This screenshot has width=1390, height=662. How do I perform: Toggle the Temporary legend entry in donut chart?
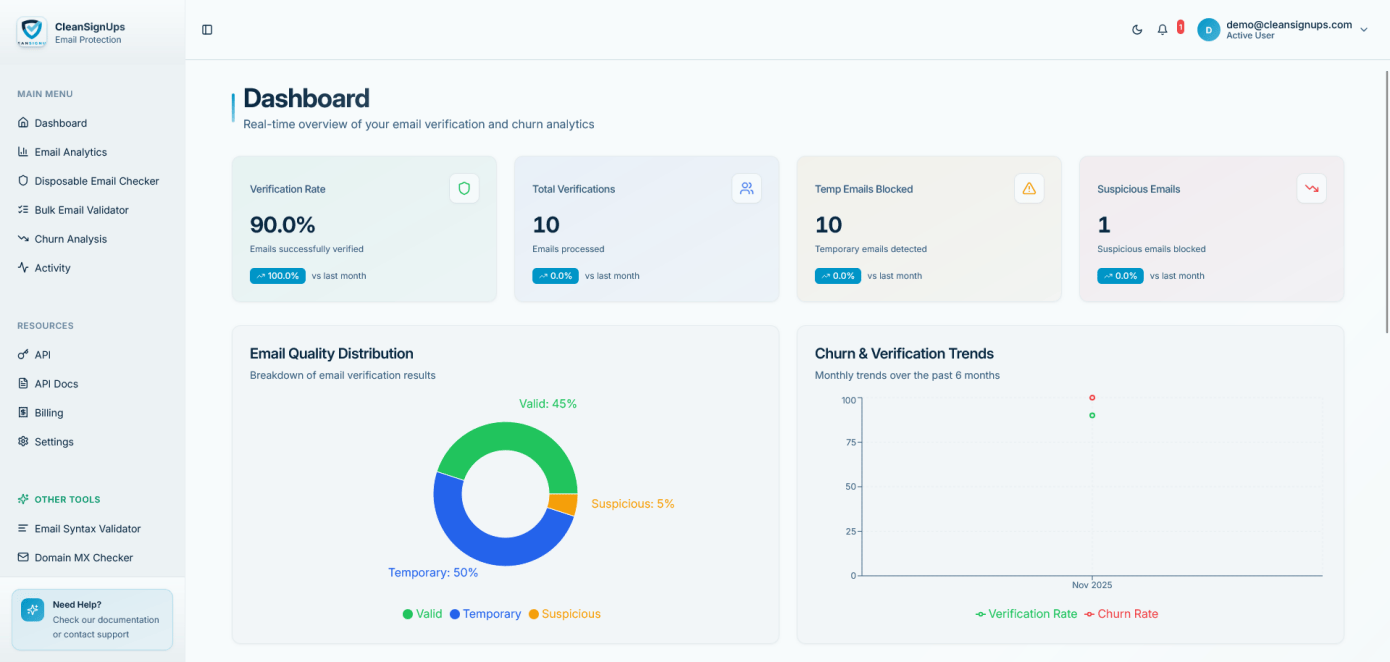click(x=485, y=614)
